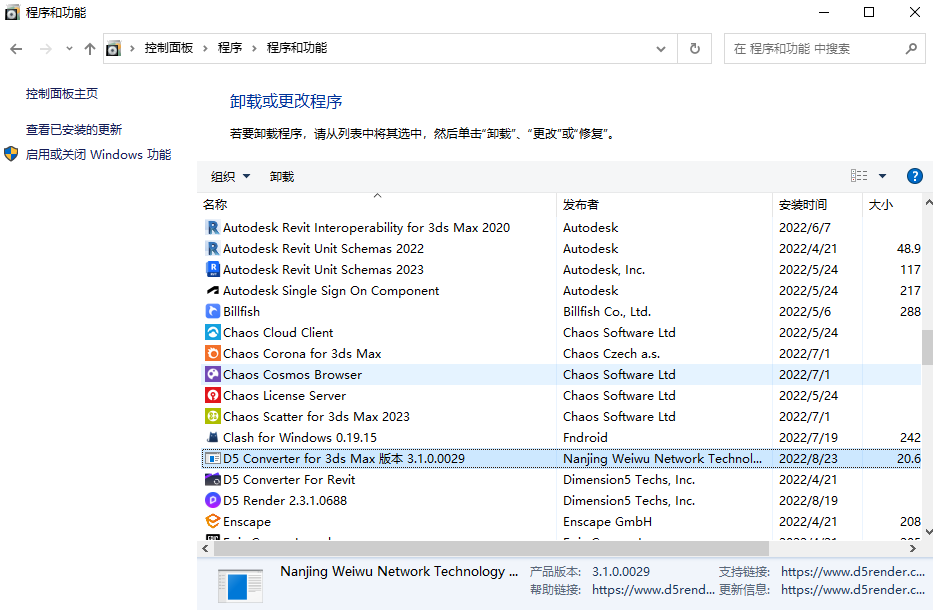The height and width of the screenshot is (610, 933).
Task: Click the Chaos License Server icon
Action: 212,395
